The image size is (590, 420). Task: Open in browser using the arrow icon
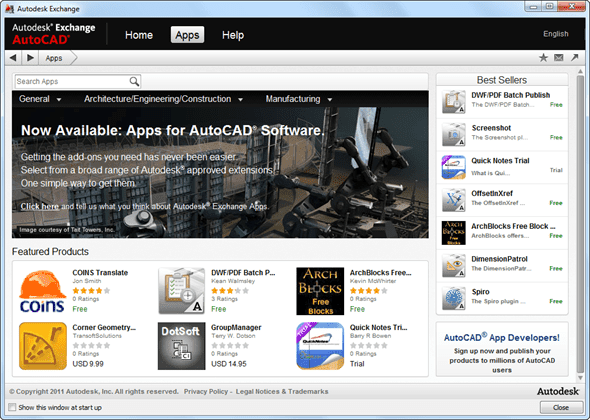pyautogui.click(x=575, y=58)
